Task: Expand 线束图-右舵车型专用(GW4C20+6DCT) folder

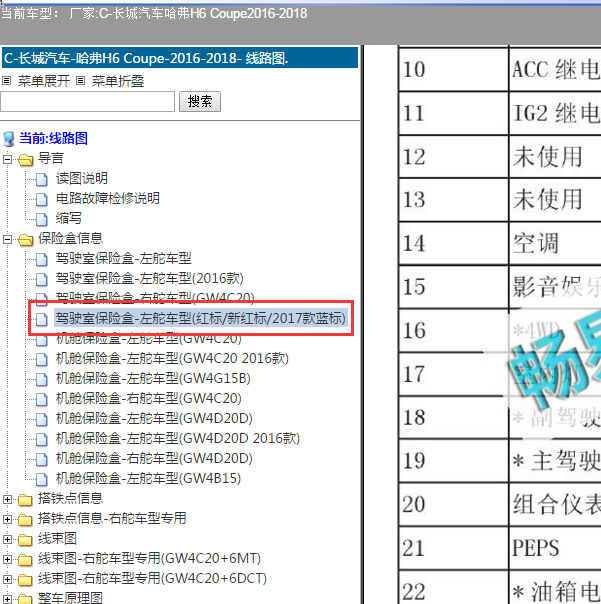Action: 7,580
